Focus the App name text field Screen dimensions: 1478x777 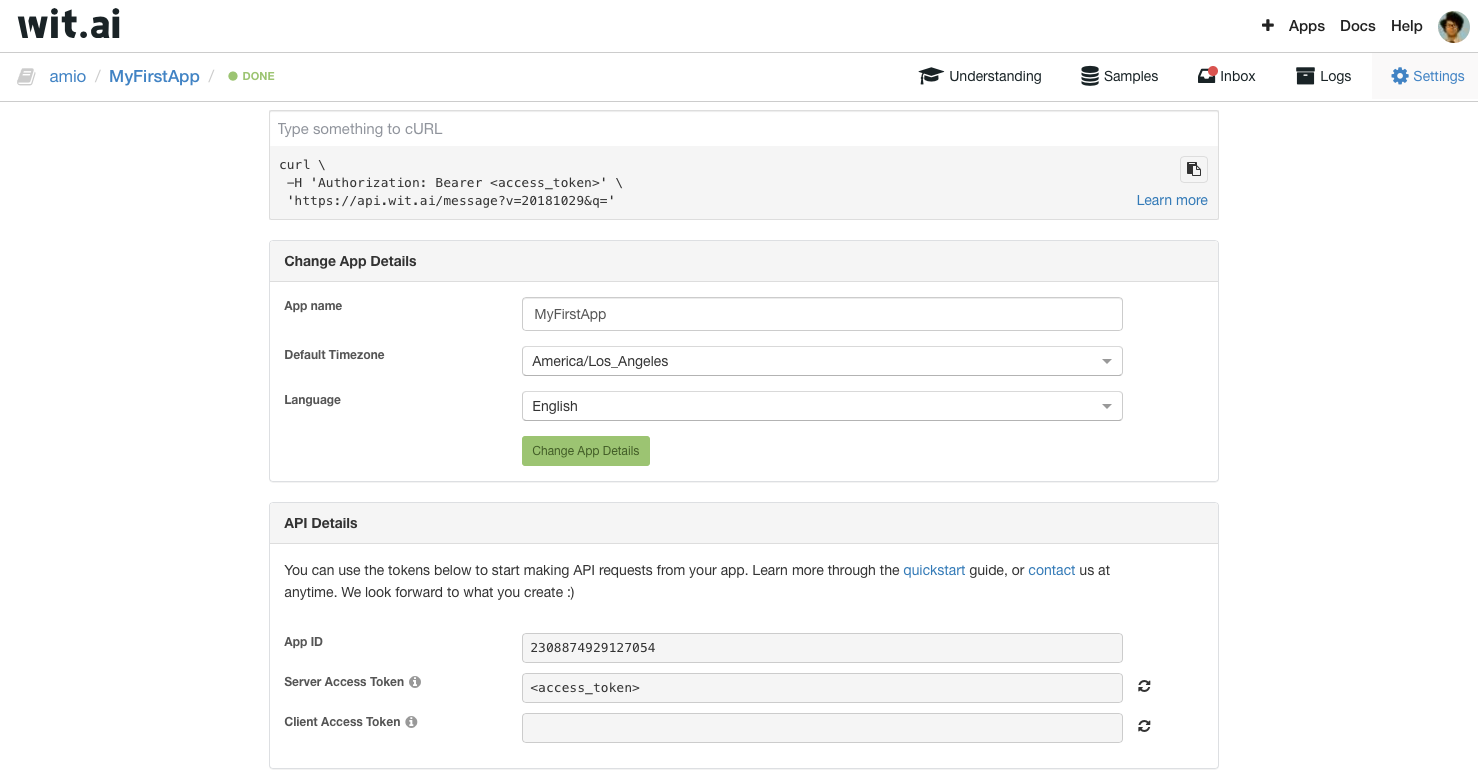[821, 314]
